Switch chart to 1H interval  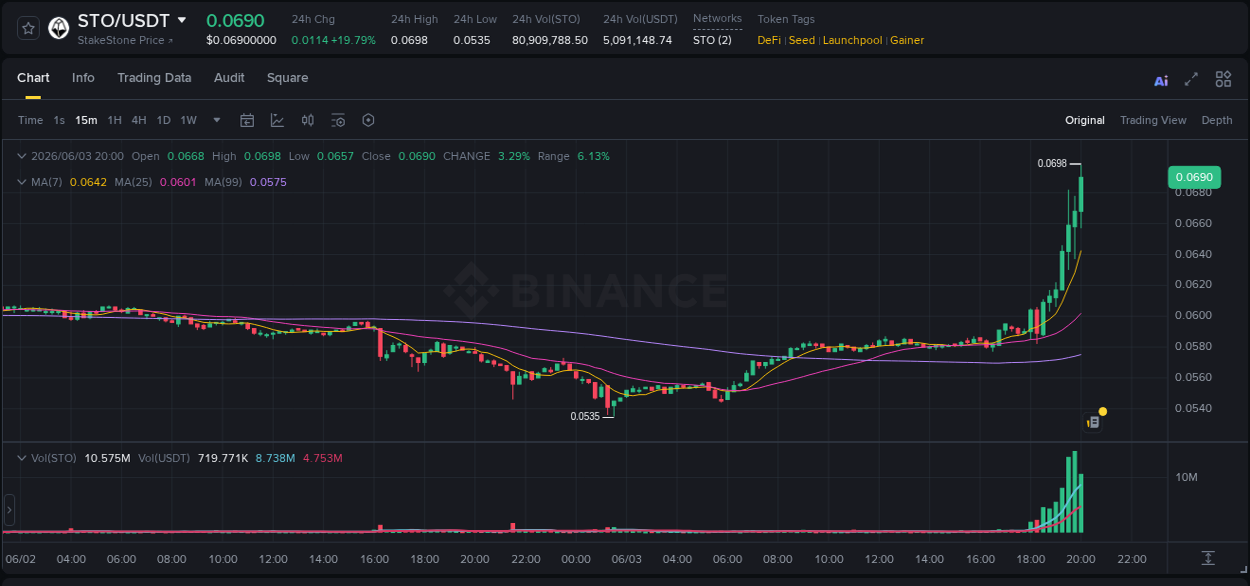click(x=114, y=120)
